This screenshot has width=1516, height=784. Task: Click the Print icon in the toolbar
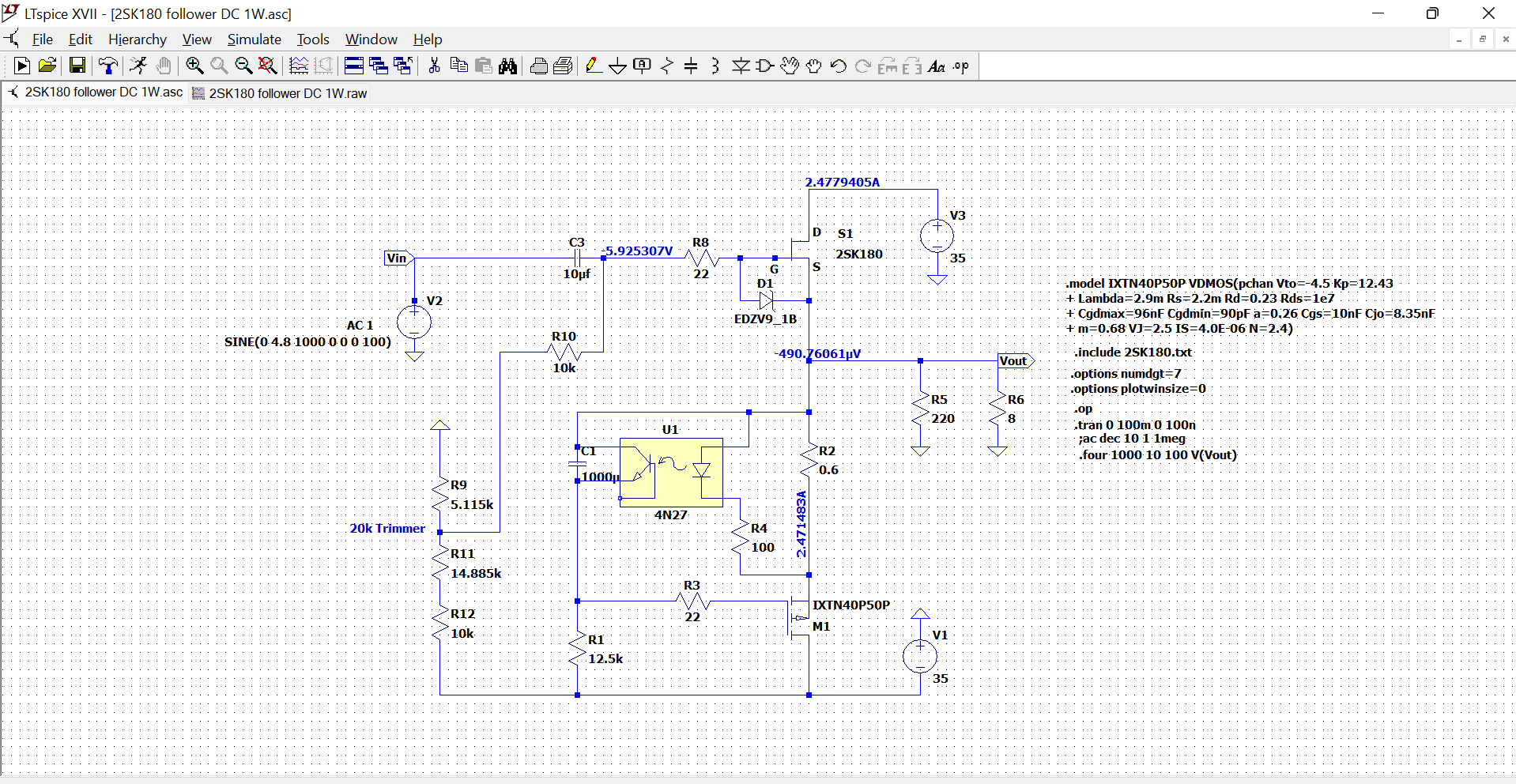click(x=539, y=66)
